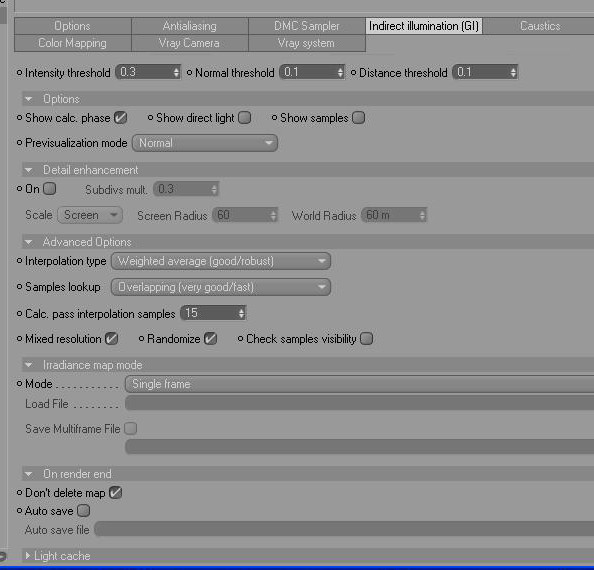
Task: Collapse the On render end section
Action: click(28, 474)
